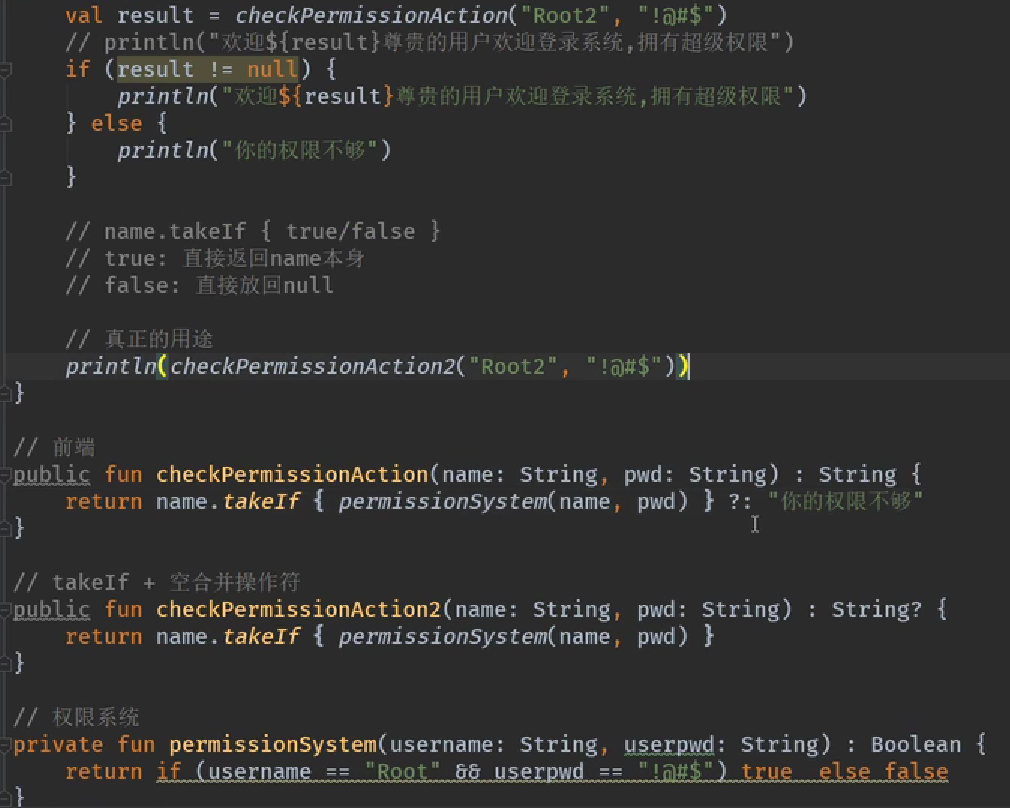Image resolution: width=1010 pixels, height=808 pixels.
Task: Click the 'private' keyword before fun permissionSystem
Action: tap(58, 745)
